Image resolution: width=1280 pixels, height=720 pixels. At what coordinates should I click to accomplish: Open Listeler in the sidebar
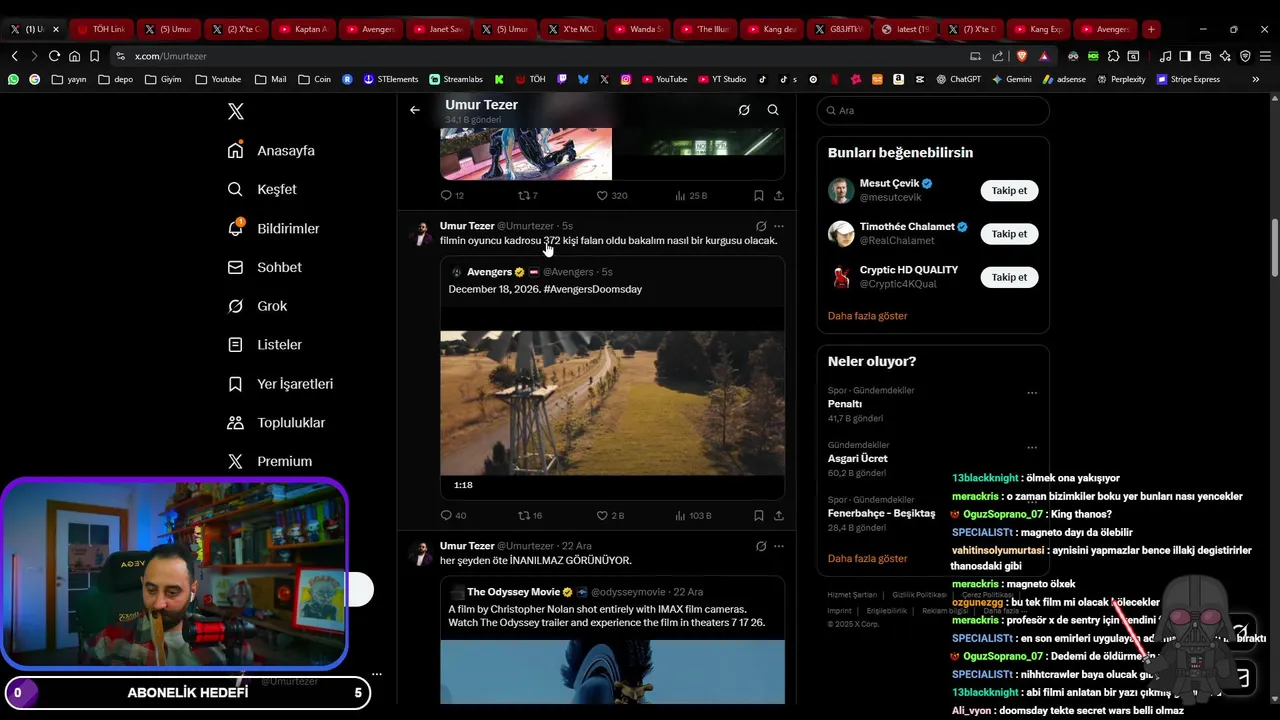[264, 345]
